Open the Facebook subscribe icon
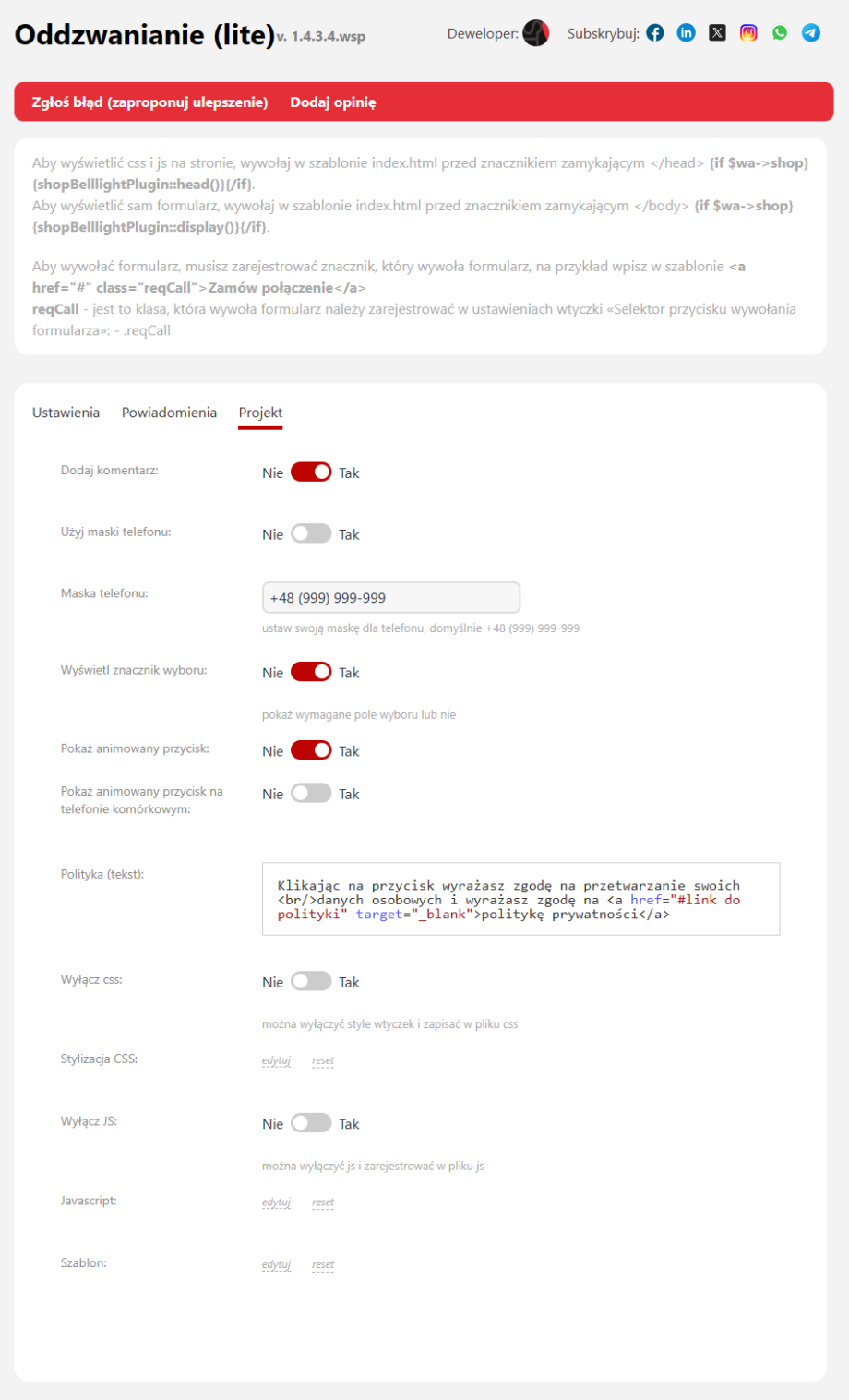Image resolution: width=849 pixels, height=1400 pixels. tap(655, 33)
